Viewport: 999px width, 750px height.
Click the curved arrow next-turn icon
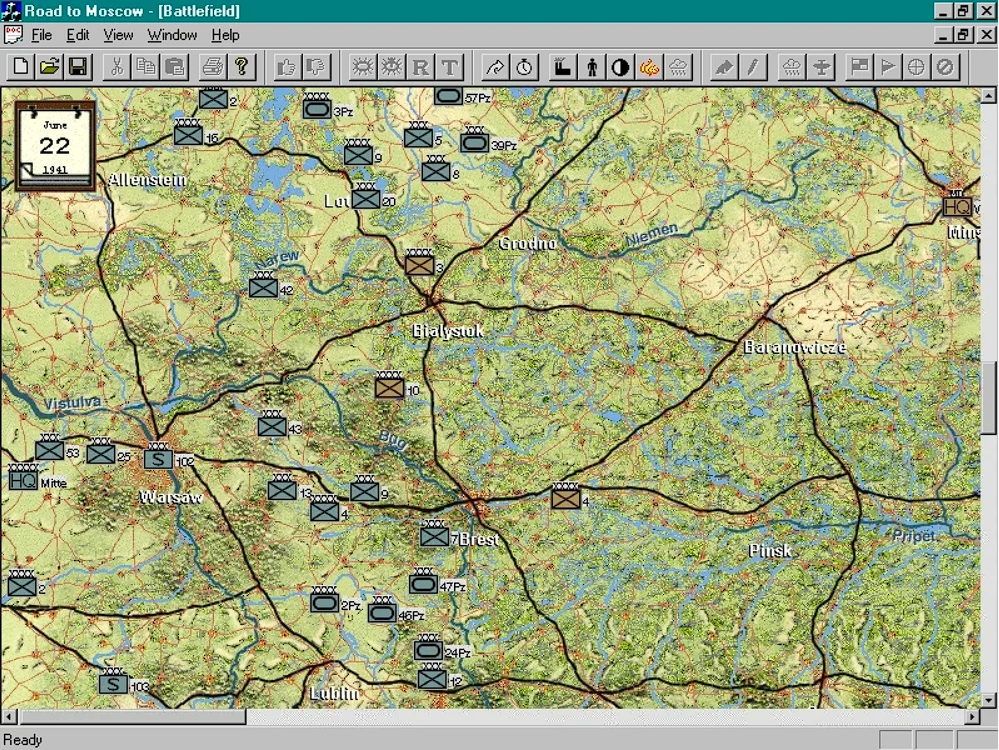point(495,67)
